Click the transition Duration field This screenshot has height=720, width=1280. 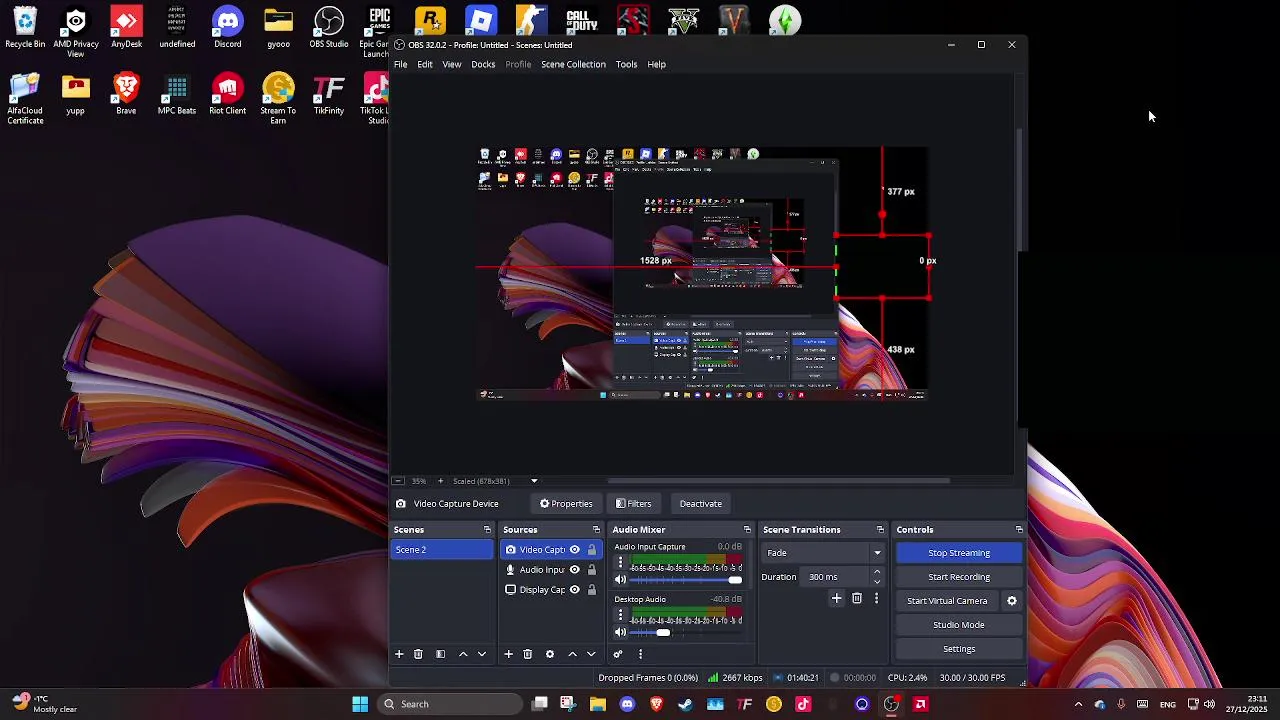(x=841, y=577)
